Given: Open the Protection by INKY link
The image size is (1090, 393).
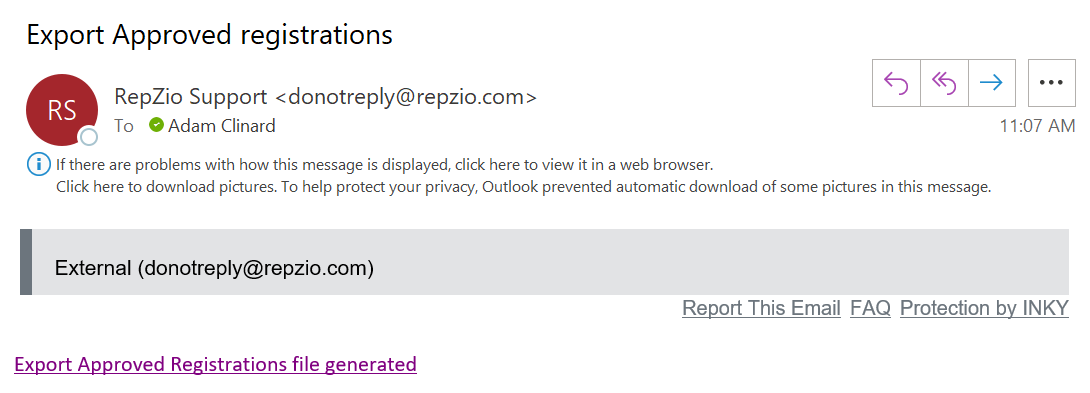Looking at the screenshot, I should point(984,308).
